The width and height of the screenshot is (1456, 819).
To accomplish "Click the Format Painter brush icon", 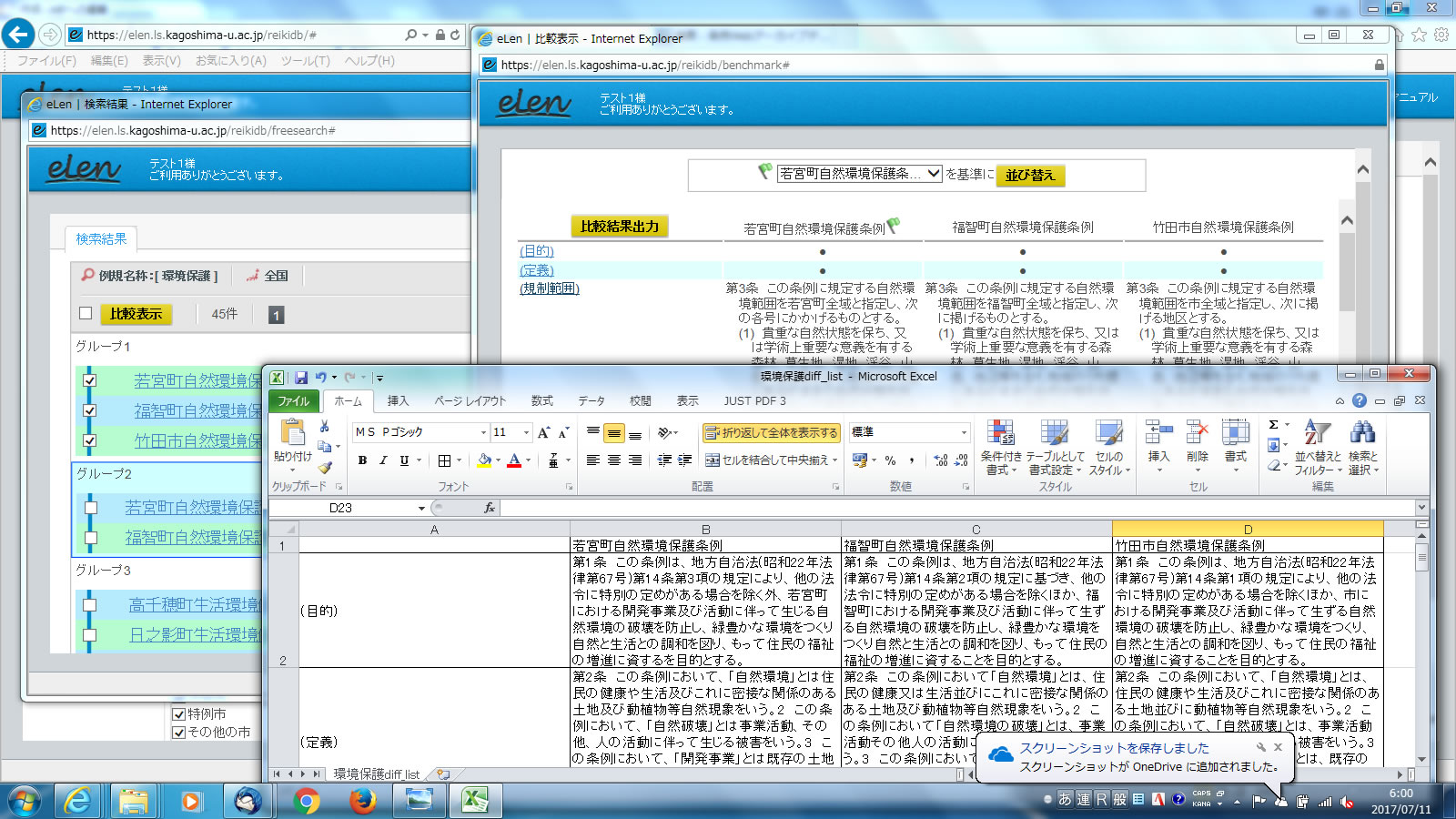I will tap(325, 468).
